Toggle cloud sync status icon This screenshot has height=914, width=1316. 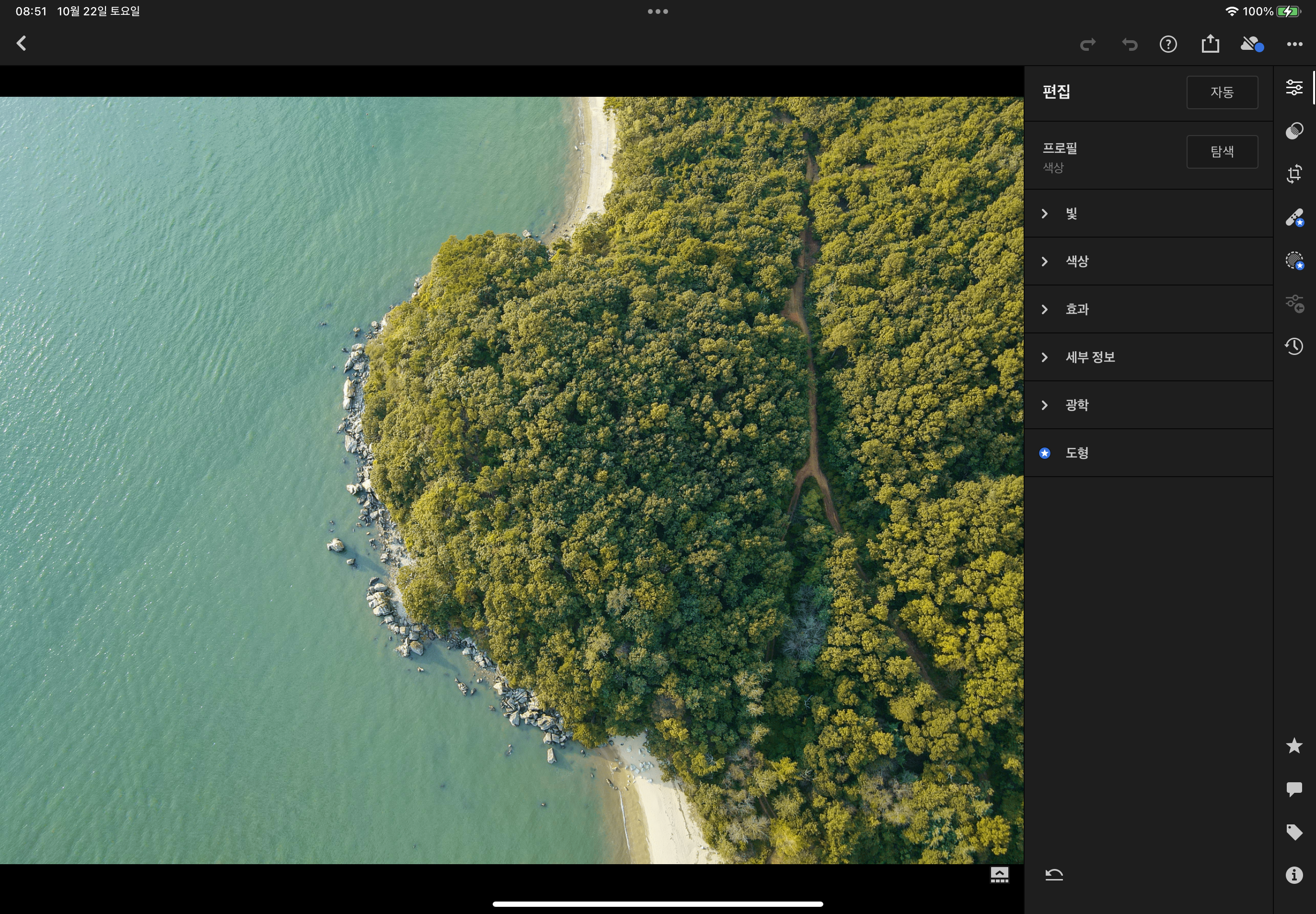(x=1251, y=44)
